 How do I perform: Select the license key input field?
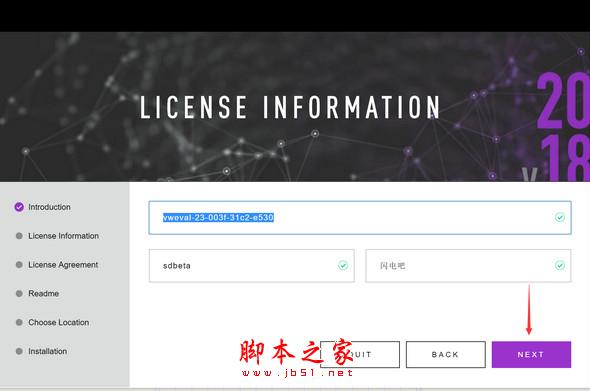point(360,218)
